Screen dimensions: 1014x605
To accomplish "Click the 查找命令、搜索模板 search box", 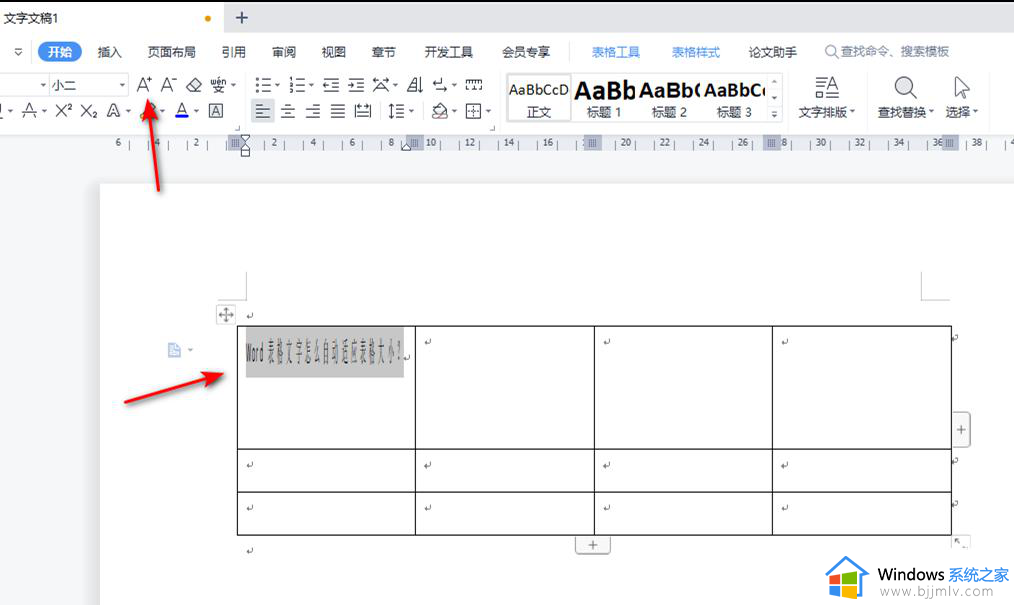I will (887, 52).
